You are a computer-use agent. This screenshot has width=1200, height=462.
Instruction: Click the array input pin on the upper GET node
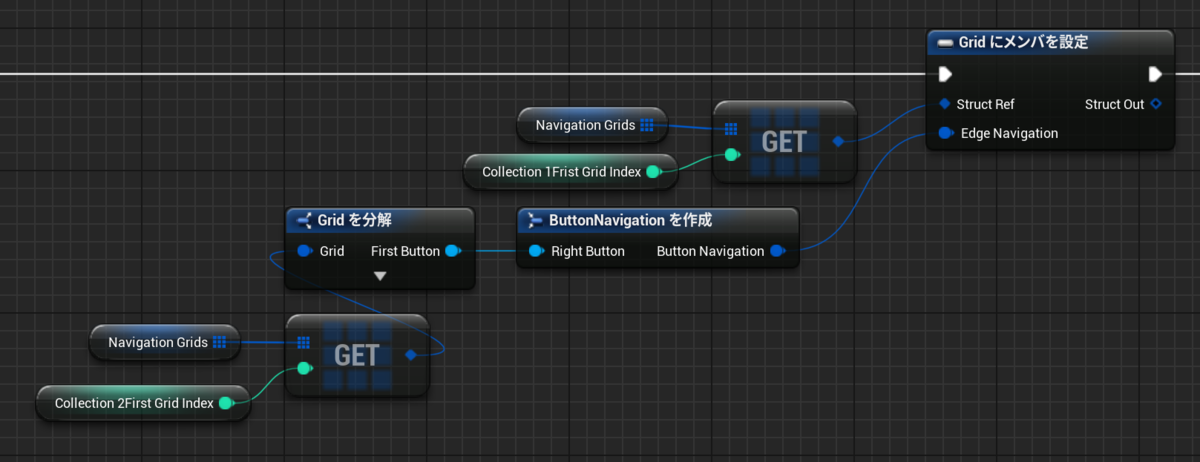[731, 128]
